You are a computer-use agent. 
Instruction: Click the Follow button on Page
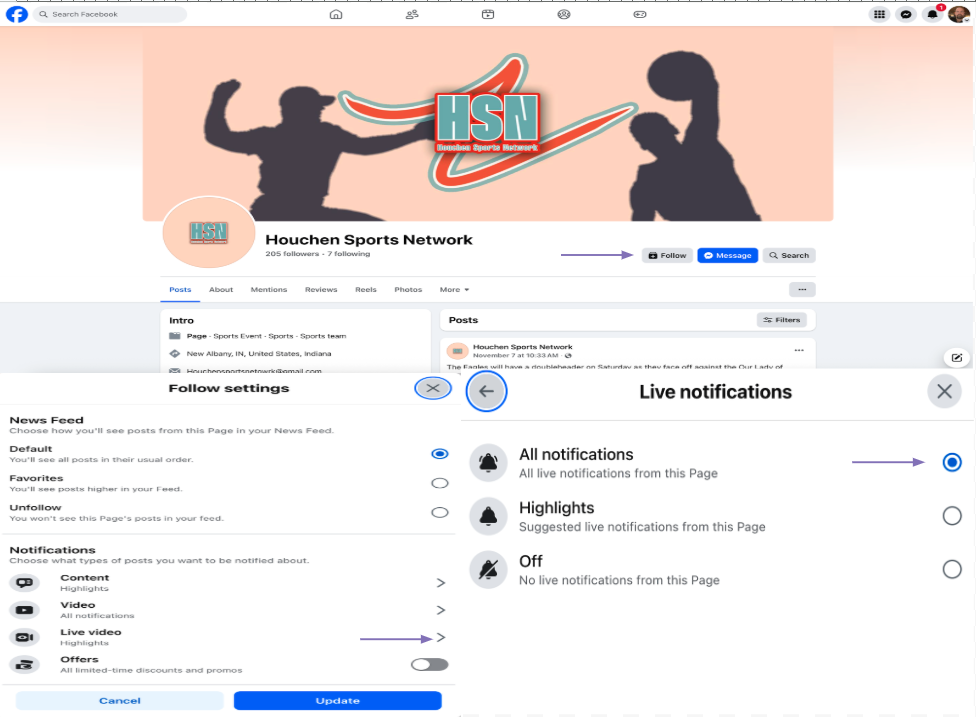667,255
